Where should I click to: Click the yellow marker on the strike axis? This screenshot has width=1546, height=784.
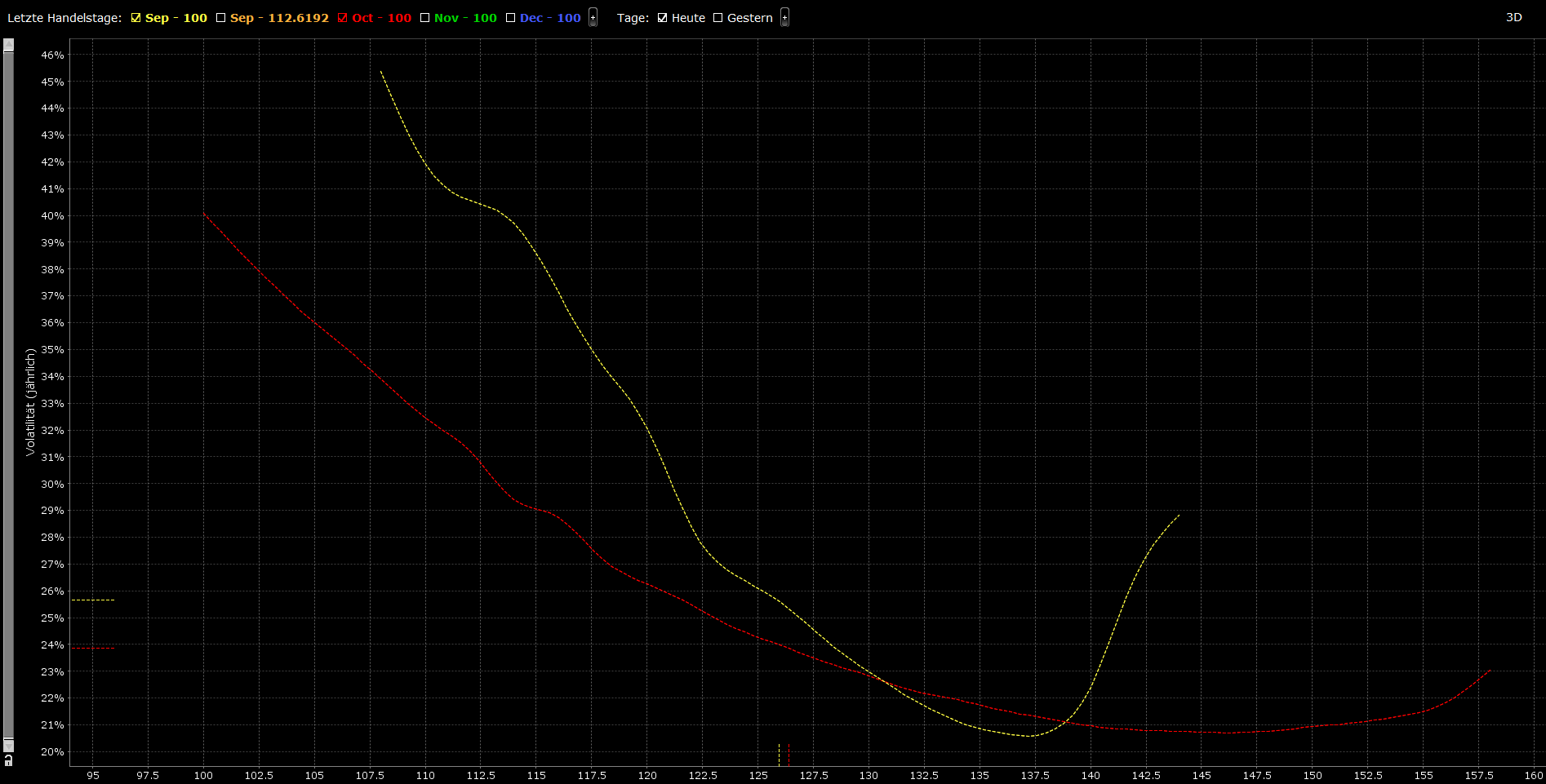pos(779,755)
